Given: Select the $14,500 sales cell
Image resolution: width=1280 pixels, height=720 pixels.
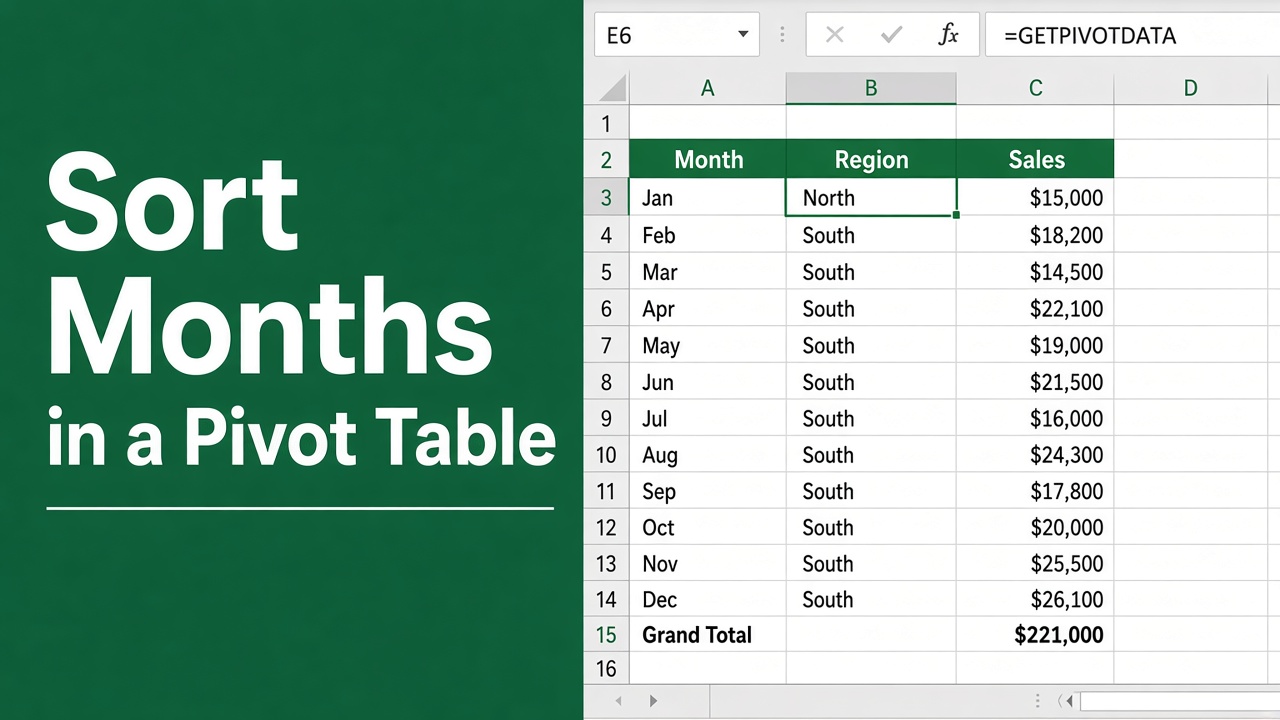Looking at the screenshot, I should pyautogui.click(x=1035, y=272).
